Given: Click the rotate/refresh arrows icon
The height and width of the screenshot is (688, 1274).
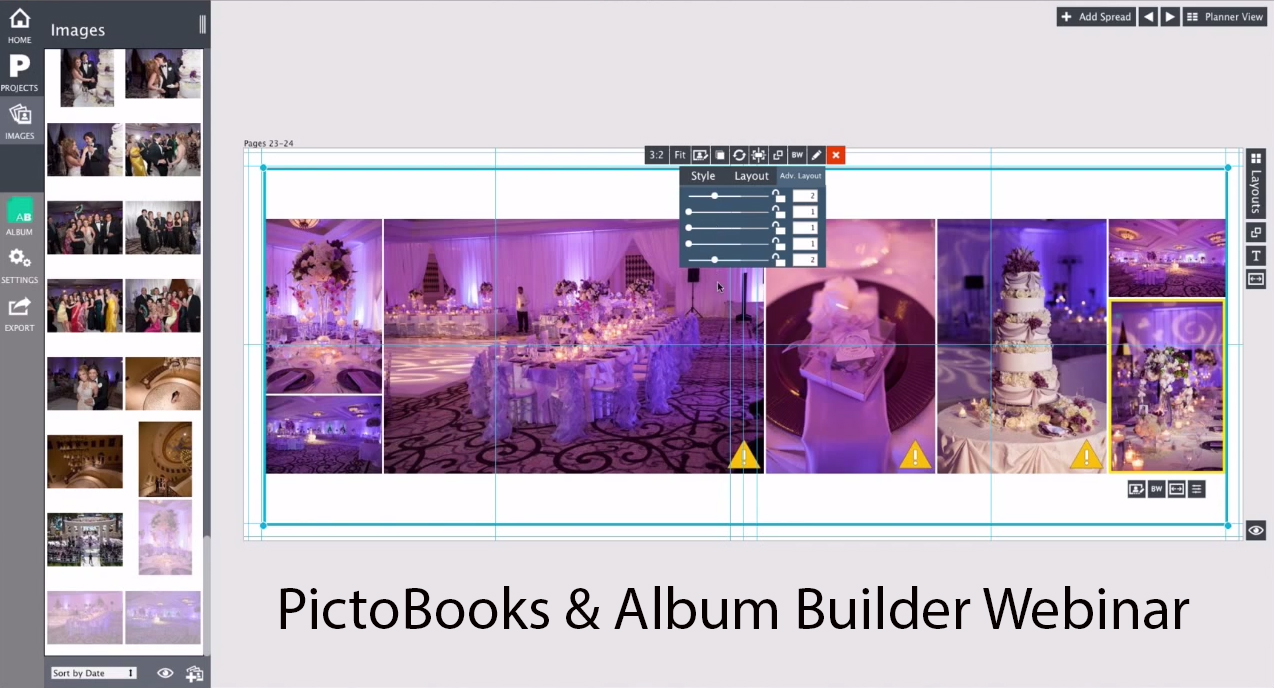Looking at the screenshot, I should tap(739, 155).
